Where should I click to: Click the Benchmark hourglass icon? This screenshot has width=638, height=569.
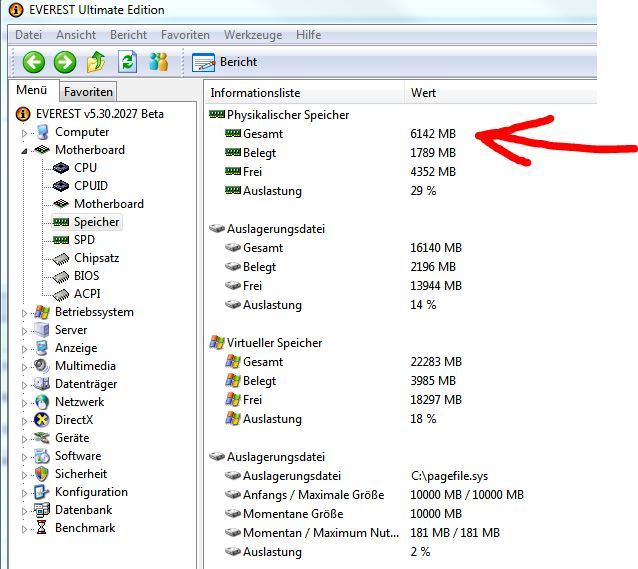click(x=42, y=528)
